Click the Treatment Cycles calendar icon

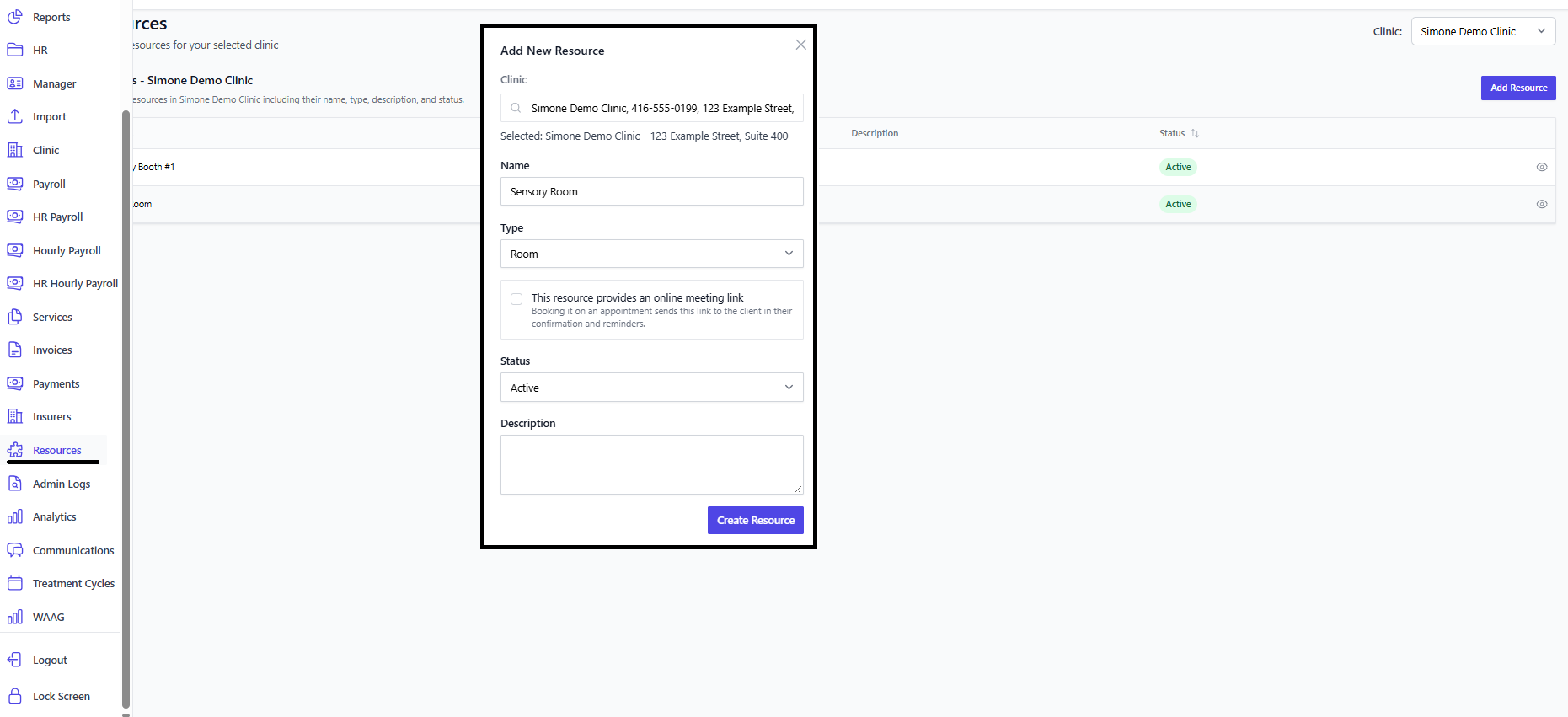coord(15,583)
